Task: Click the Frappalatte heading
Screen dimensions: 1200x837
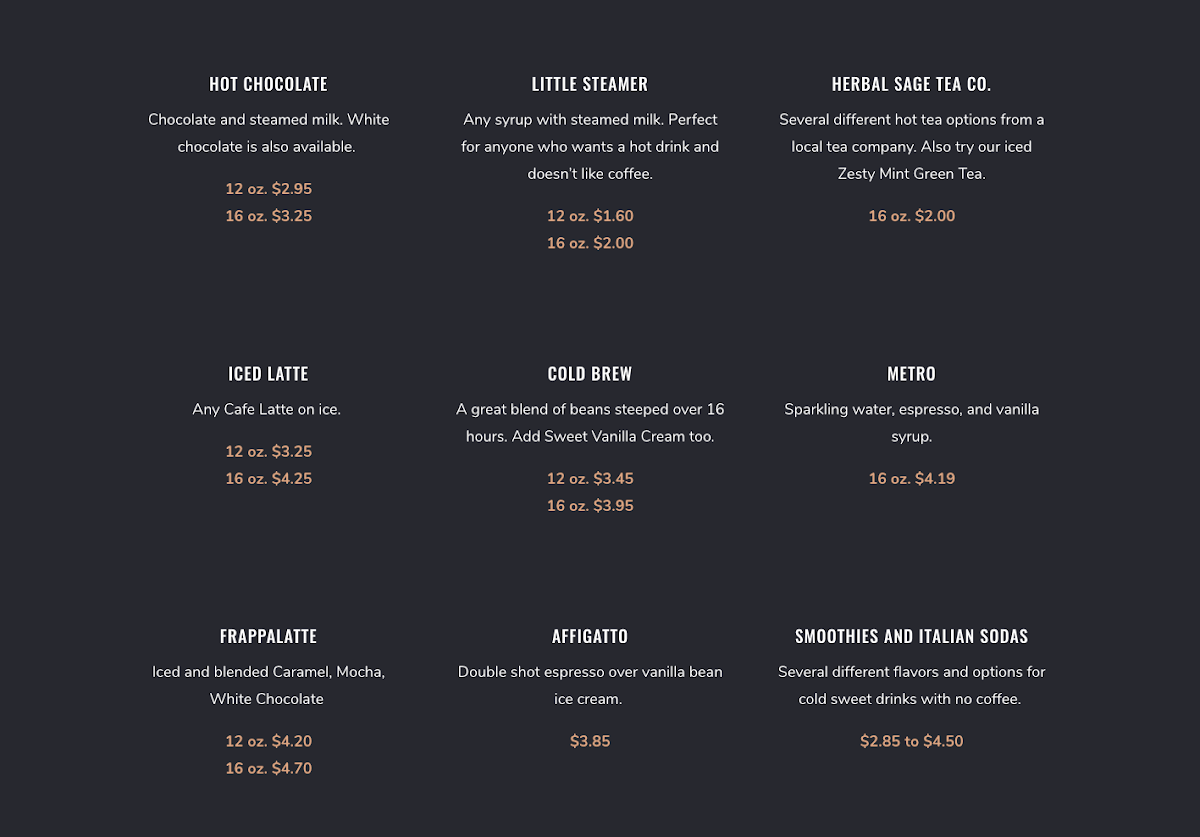Action: tap(268, 636)
